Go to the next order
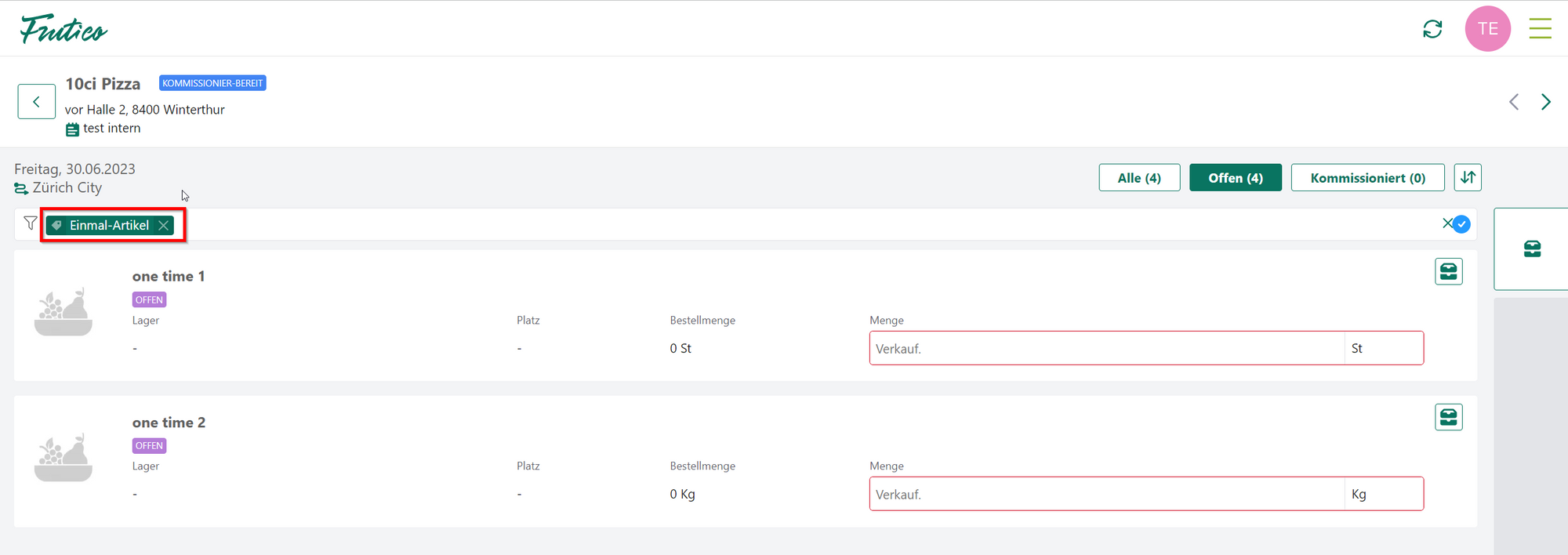The height and width of the screenshot is (555, 1568). pos(1545,102)
